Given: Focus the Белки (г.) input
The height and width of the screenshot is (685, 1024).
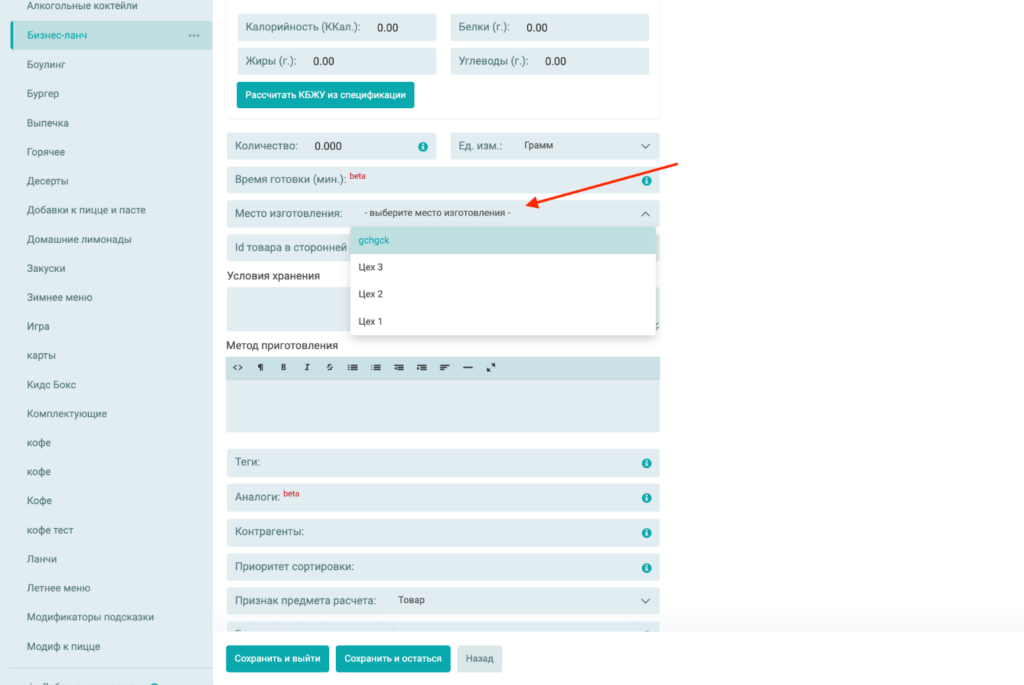Looking at the screenshot, I should tap(550, 27).
